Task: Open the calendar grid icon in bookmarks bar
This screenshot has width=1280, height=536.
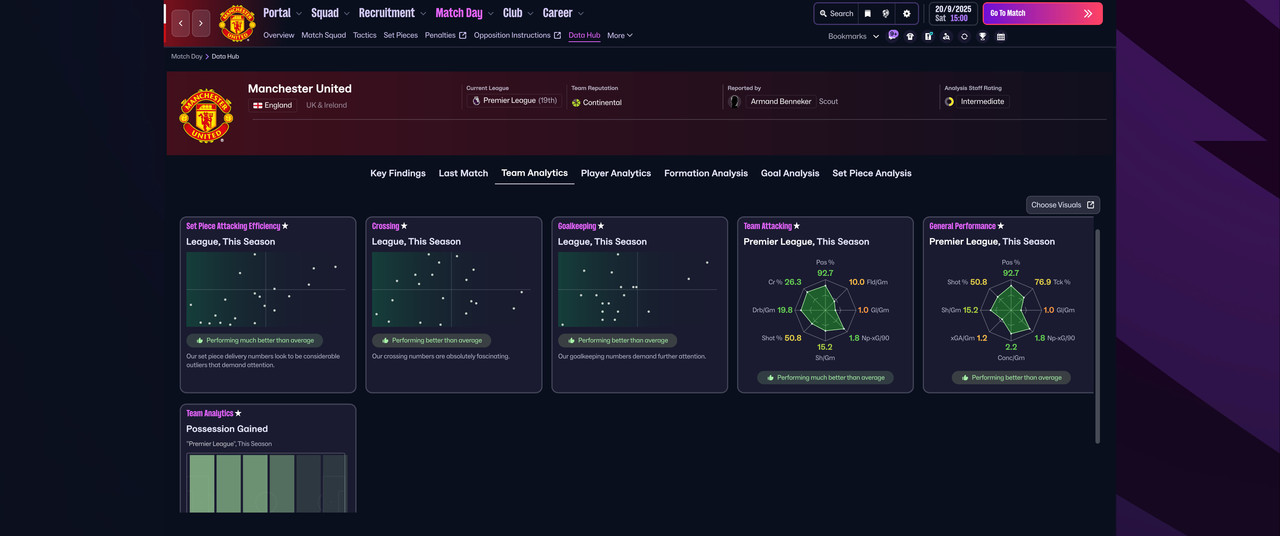Action: point(1001,36)
